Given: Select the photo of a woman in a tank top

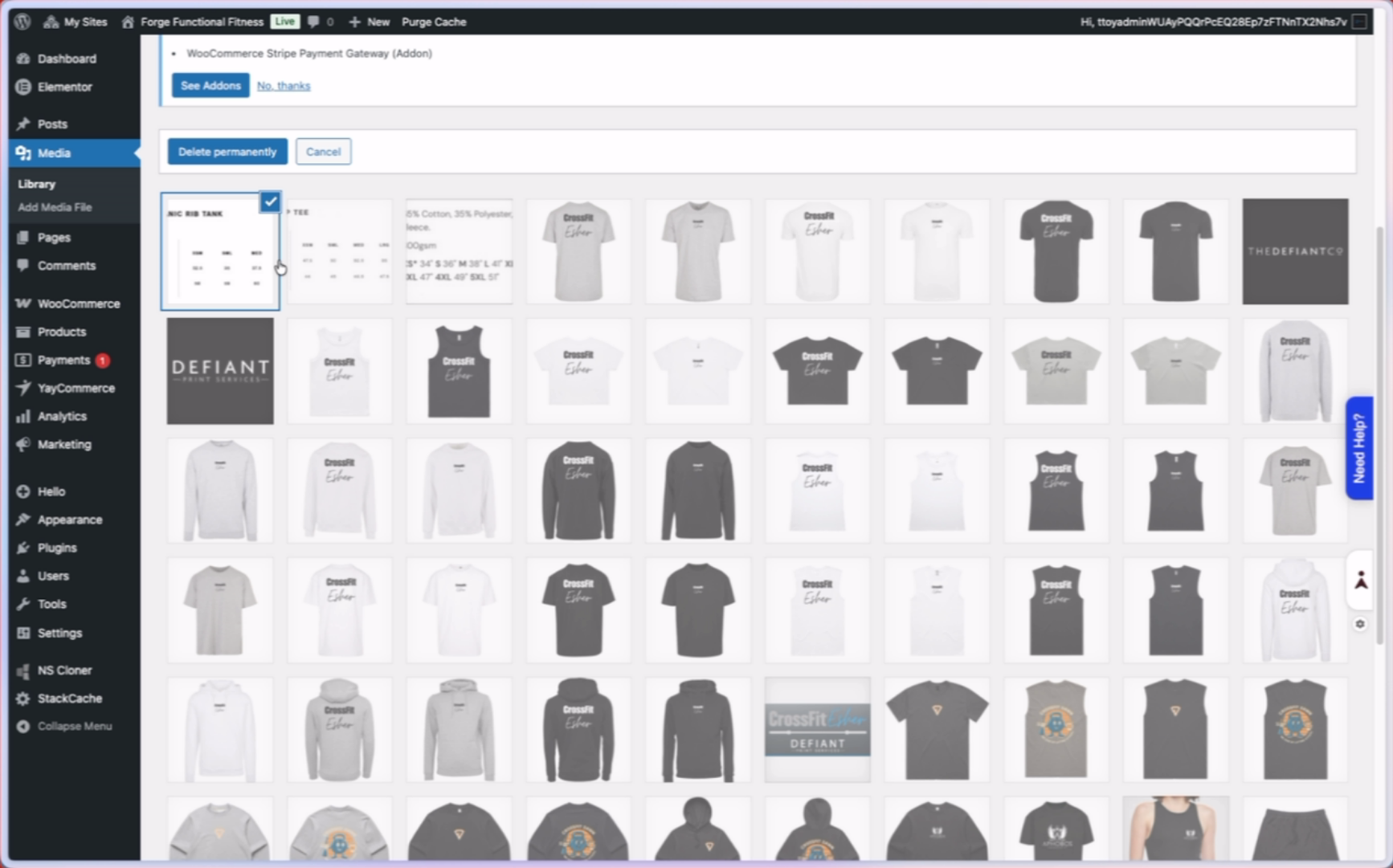Looking at the screenshot, I should pos(1175,829).
